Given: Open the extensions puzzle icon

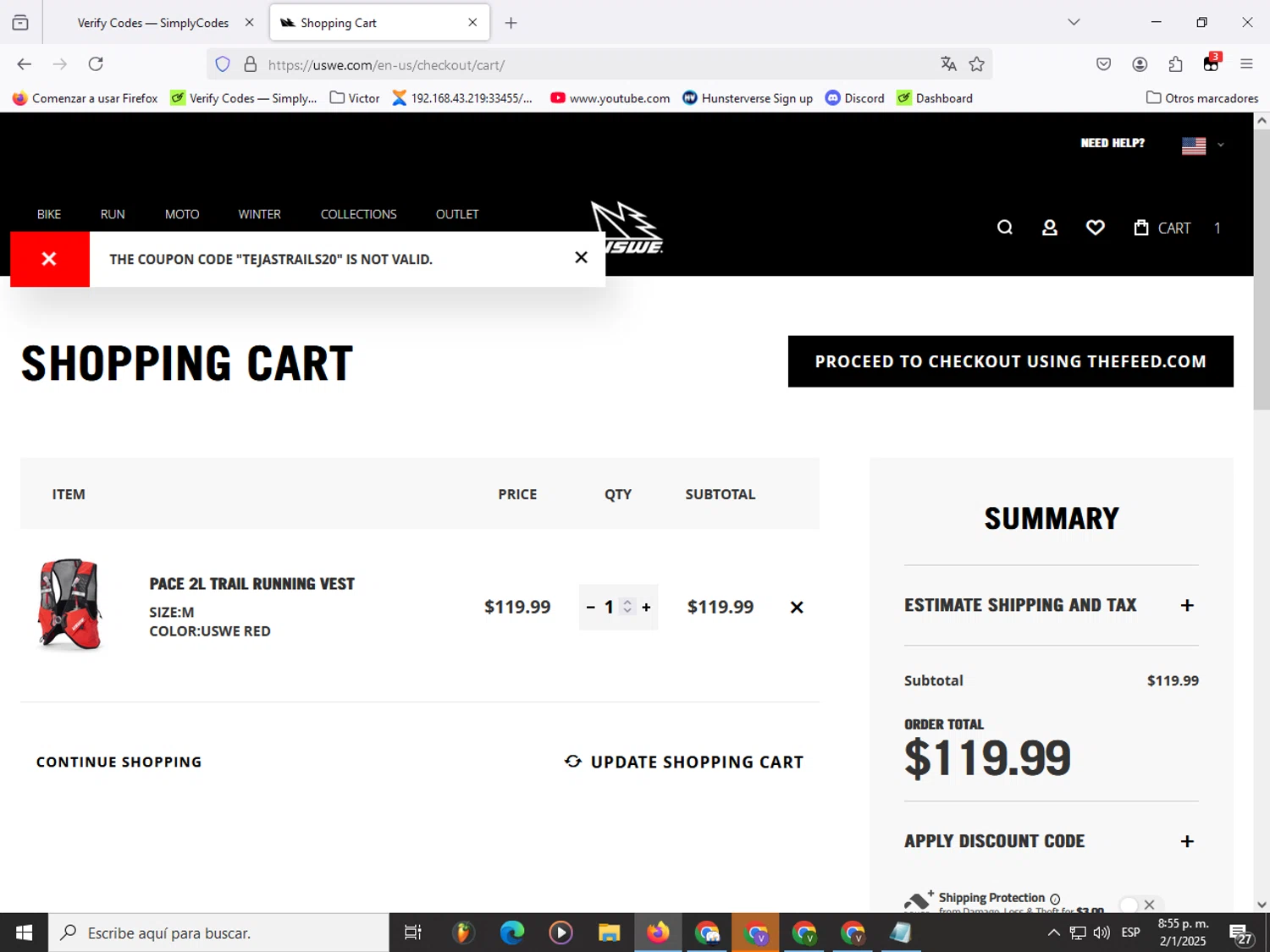Looking at the screenshot, I should (1175, 63).
